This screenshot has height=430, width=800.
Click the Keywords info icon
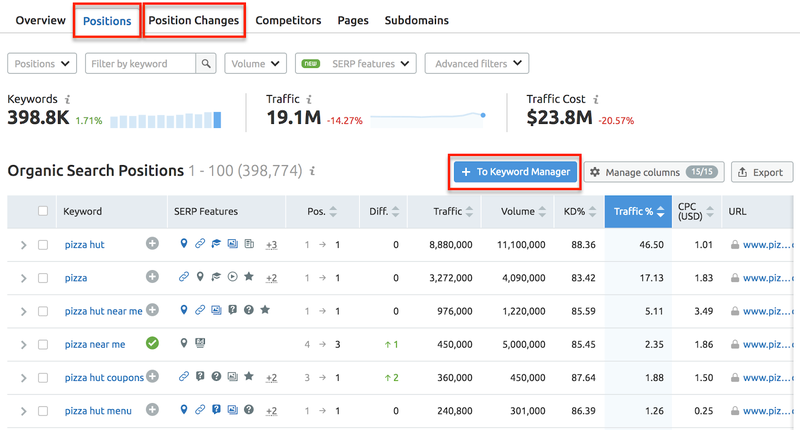click(x=67, y=99)
